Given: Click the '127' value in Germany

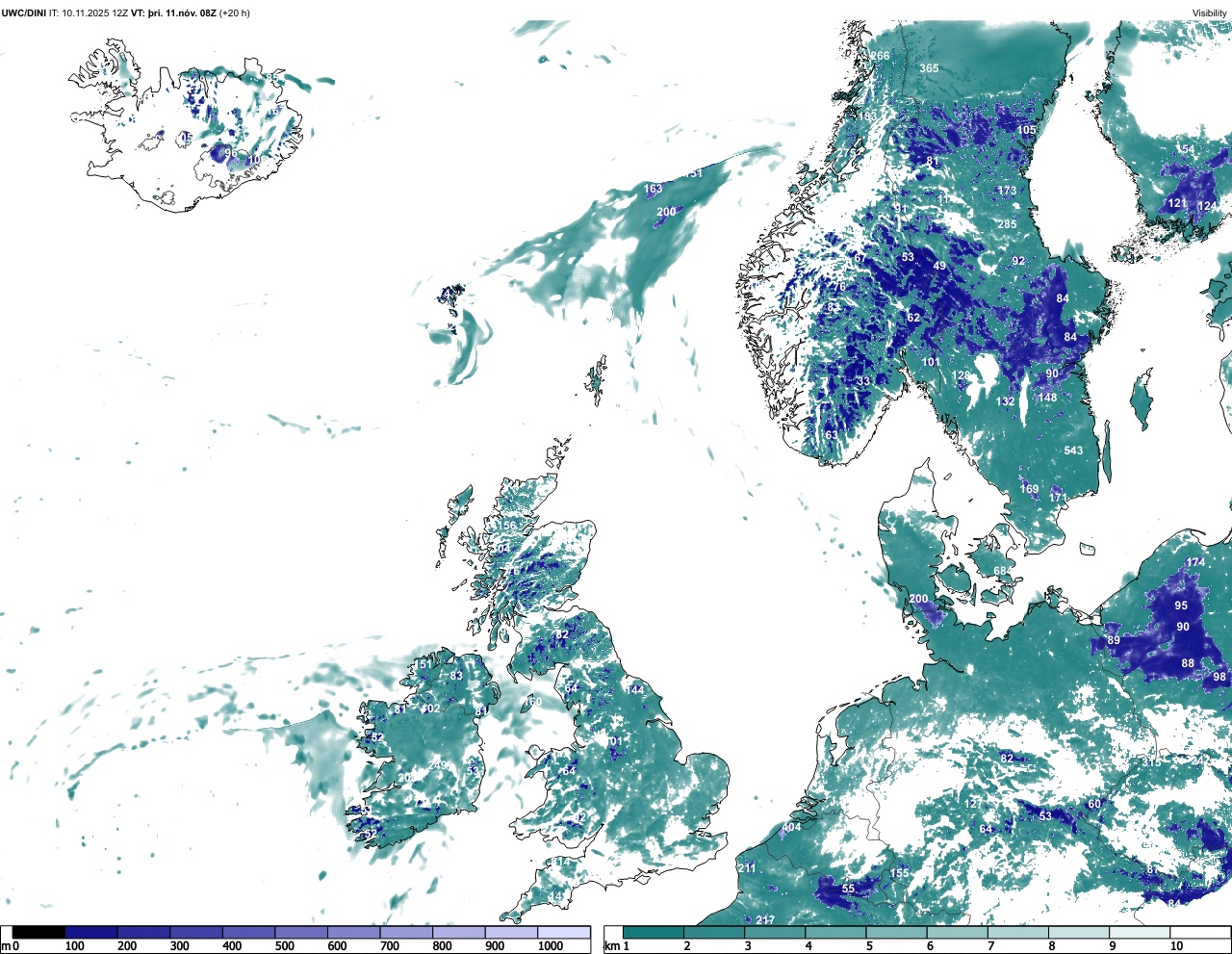Looking at the screenshot, I should (974, 804).
